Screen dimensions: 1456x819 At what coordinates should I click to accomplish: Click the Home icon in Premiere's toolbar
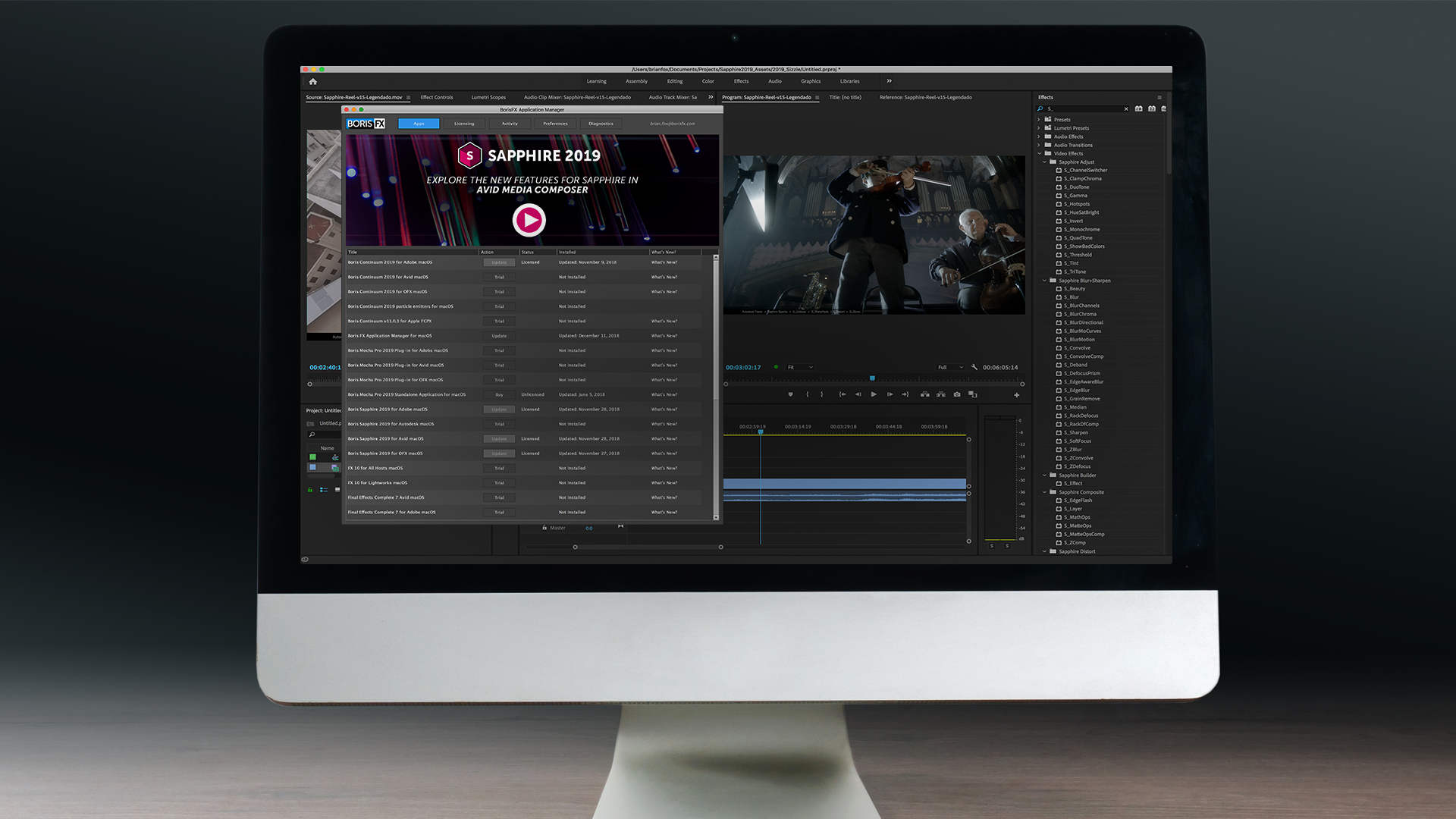coord(312,81)
